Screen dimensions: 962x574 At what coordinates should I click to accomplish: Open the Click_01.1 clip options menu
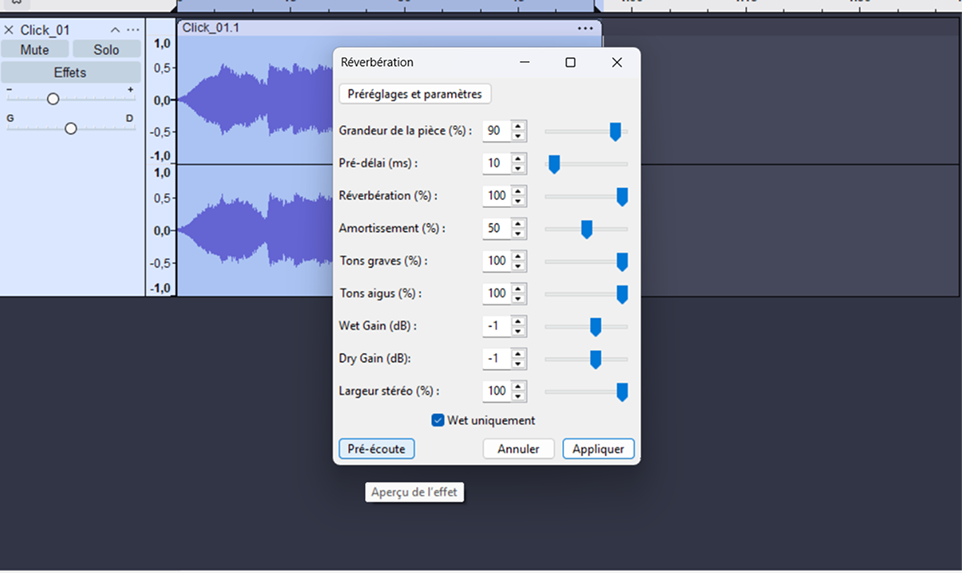[585, 28]
